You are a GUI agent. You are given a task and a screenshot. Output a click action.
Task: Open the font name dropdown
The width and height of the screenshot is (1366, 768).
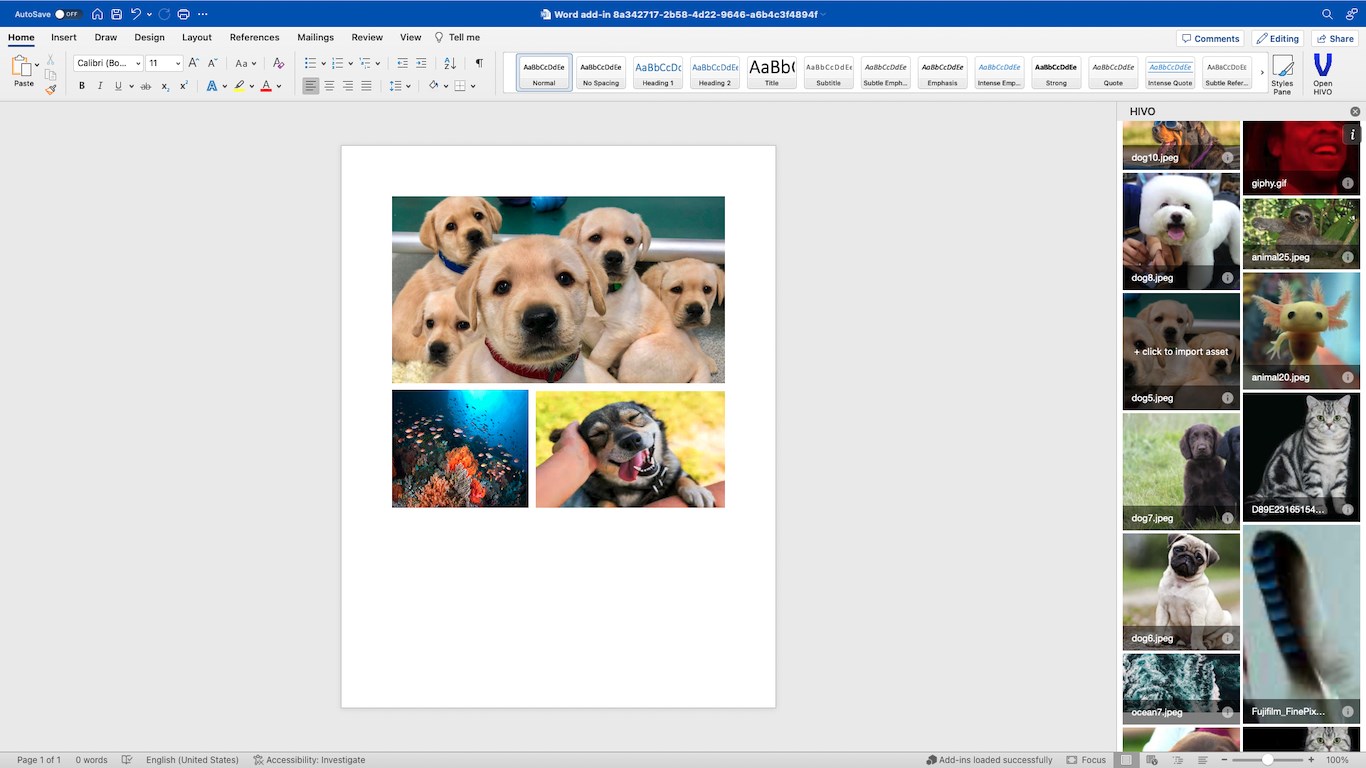(x=138, y=63)
